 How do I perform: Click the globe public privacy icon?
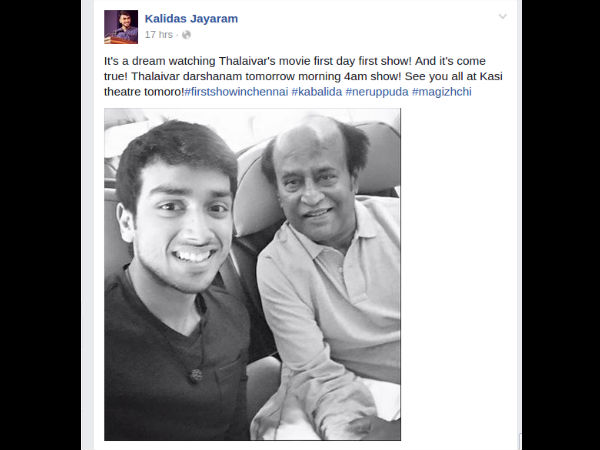tap(186, 35)
